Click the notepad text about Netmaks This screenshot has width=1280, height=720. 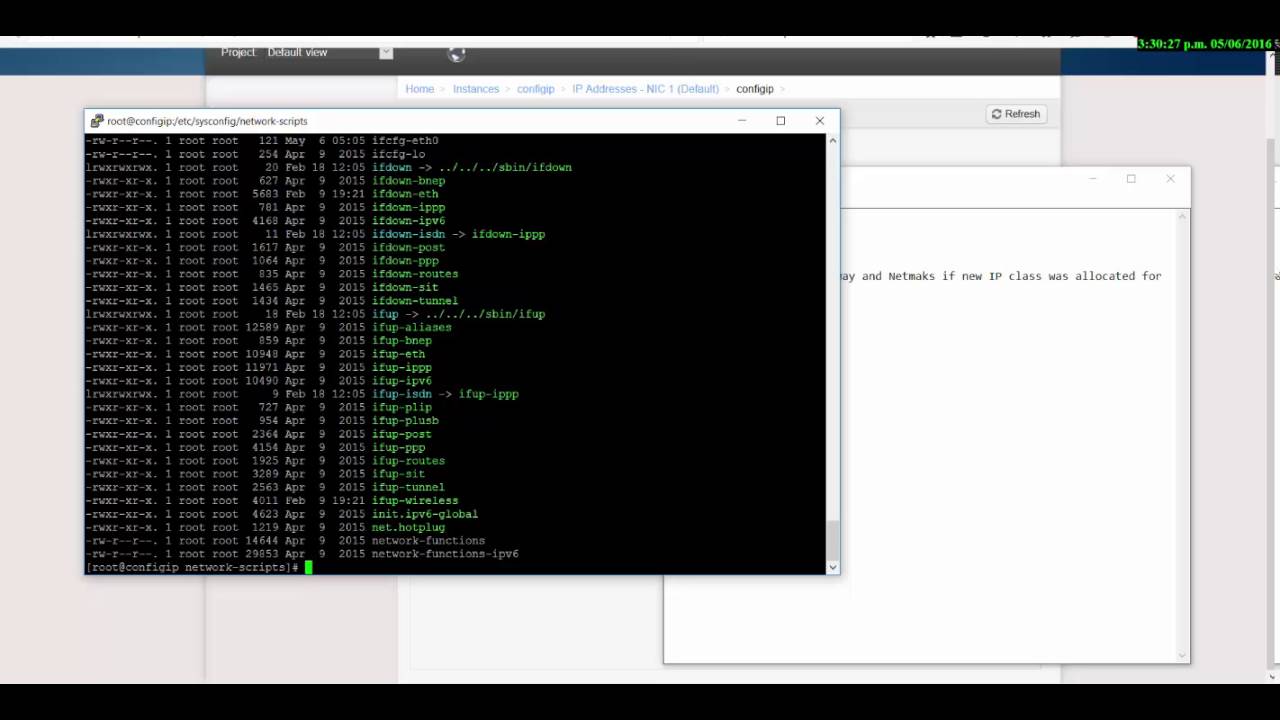(x=1001, y=276)
